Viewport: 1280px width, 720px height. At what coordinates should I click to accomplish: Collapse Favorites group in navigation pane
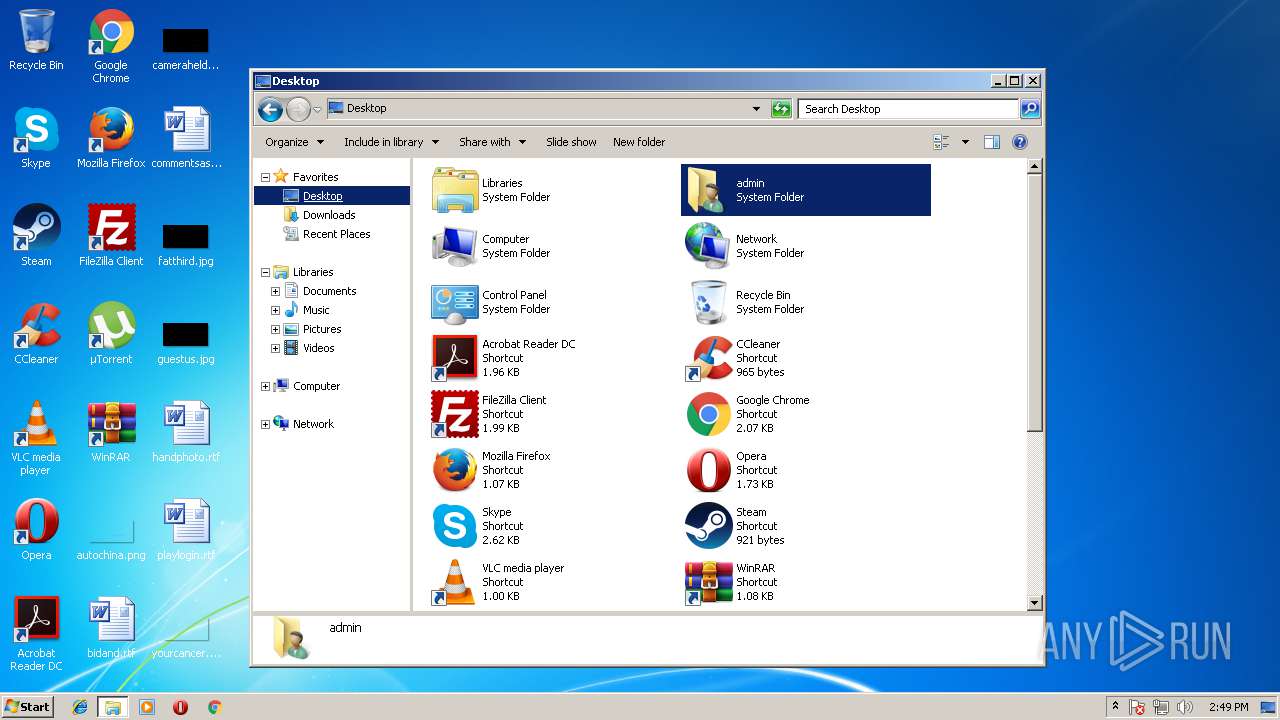[x=265, y=177]
